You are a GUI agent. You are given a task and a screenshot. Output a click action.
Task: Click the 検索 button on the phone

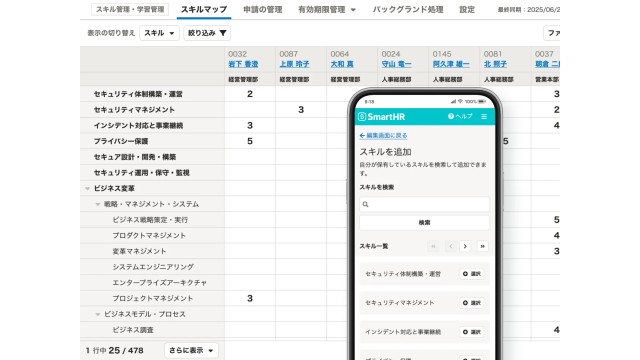point(424,222)
